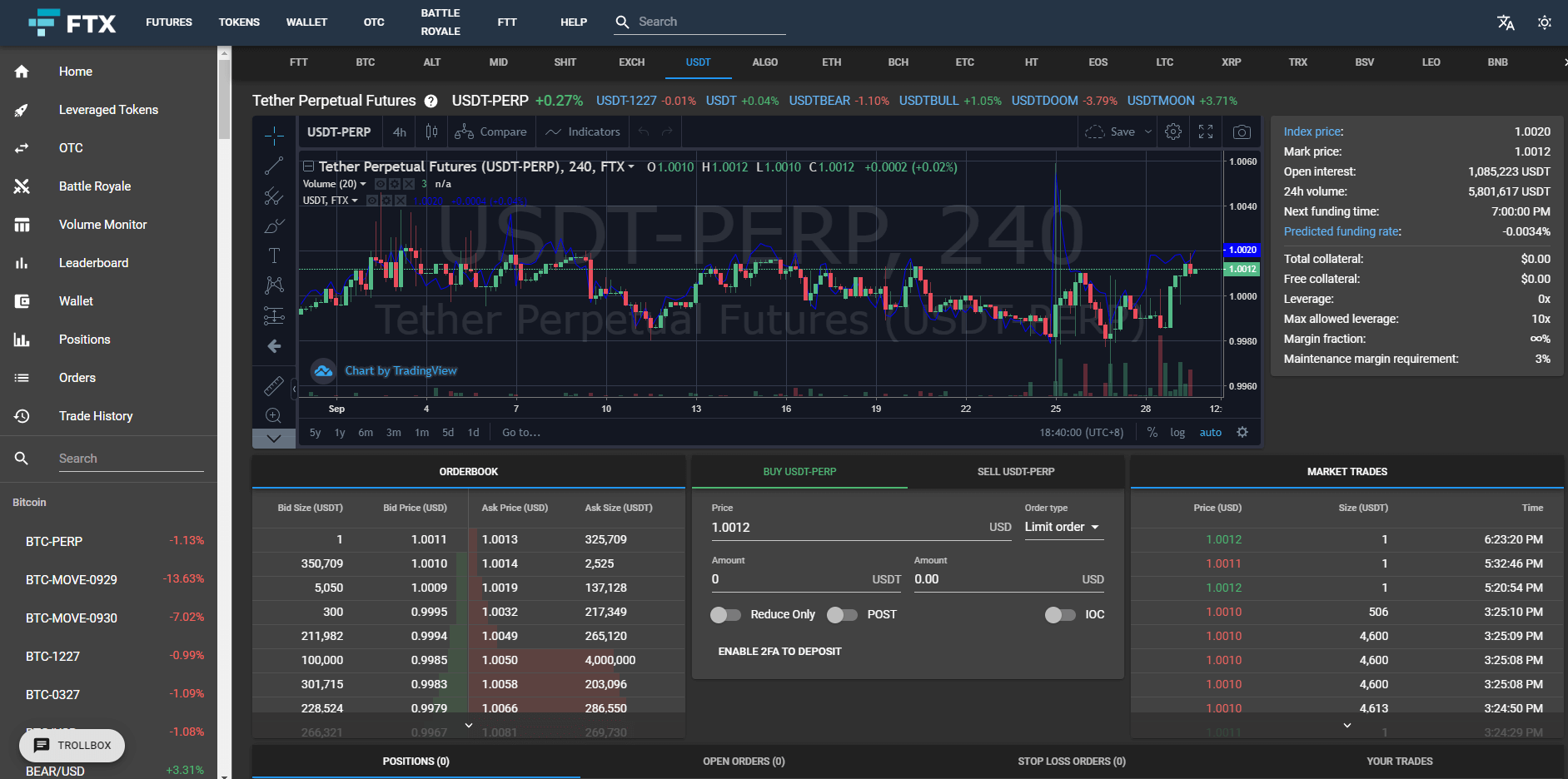Expand market trades with down chevron
The width and height of the screenshot is (1568, 779).
(1347, 726)
